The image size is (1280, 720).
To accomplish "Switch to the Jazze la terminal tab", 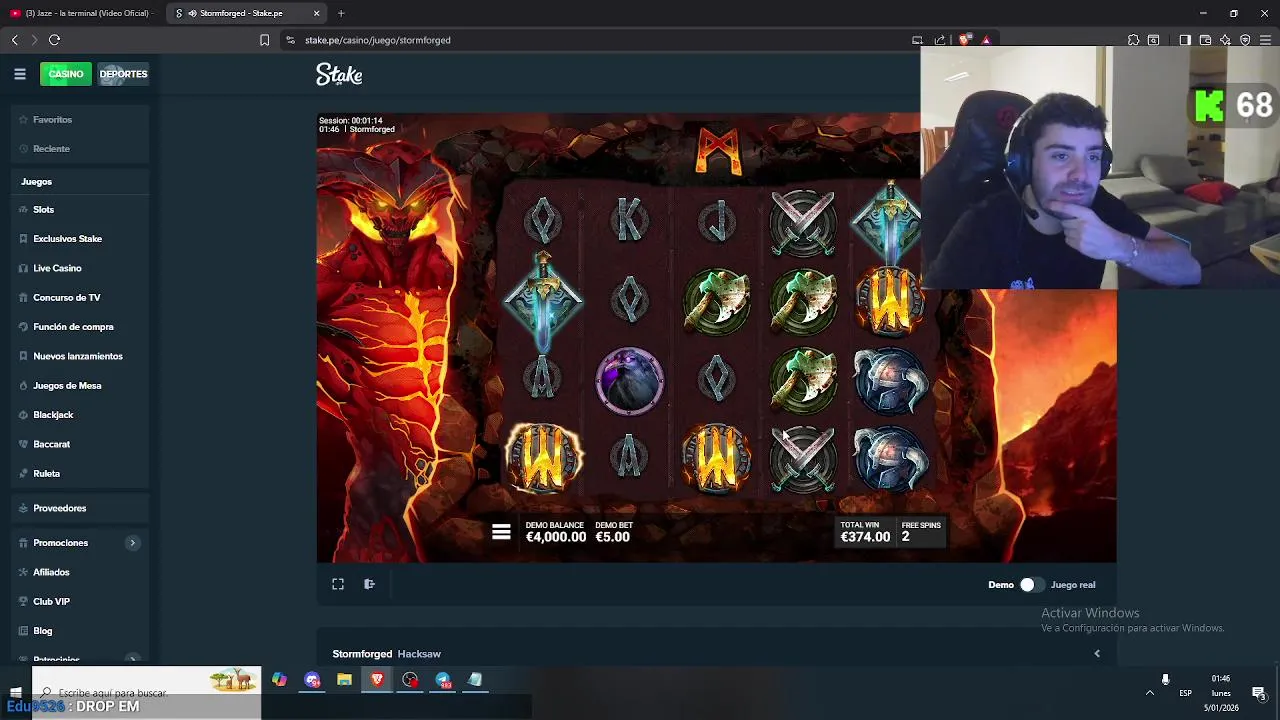I will [x=83, y=13].
